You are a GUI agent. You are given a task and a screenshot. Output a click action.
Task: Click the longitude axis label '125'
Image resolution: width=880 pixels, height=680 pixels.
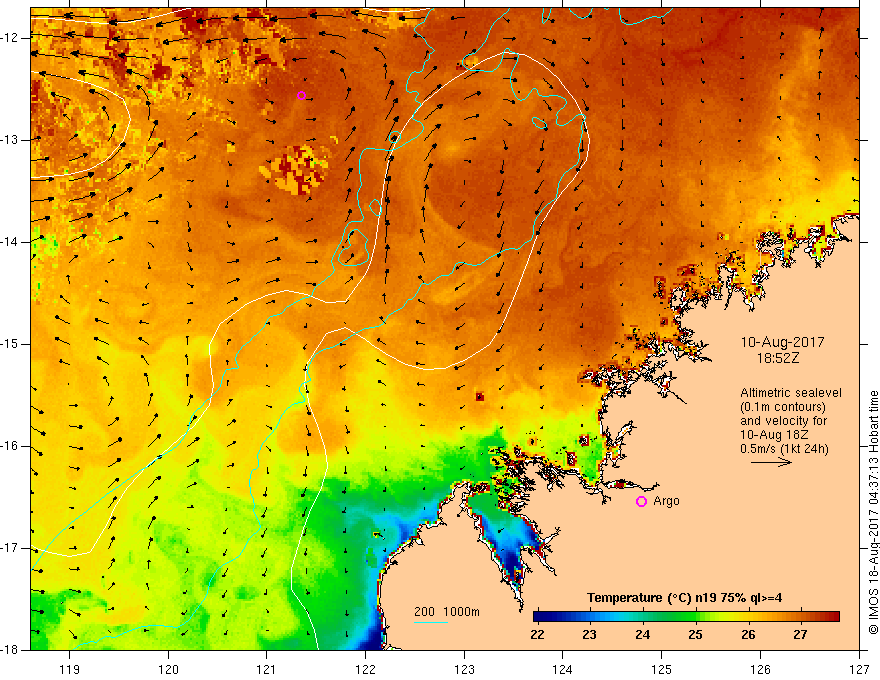click(x=662, y=670)
